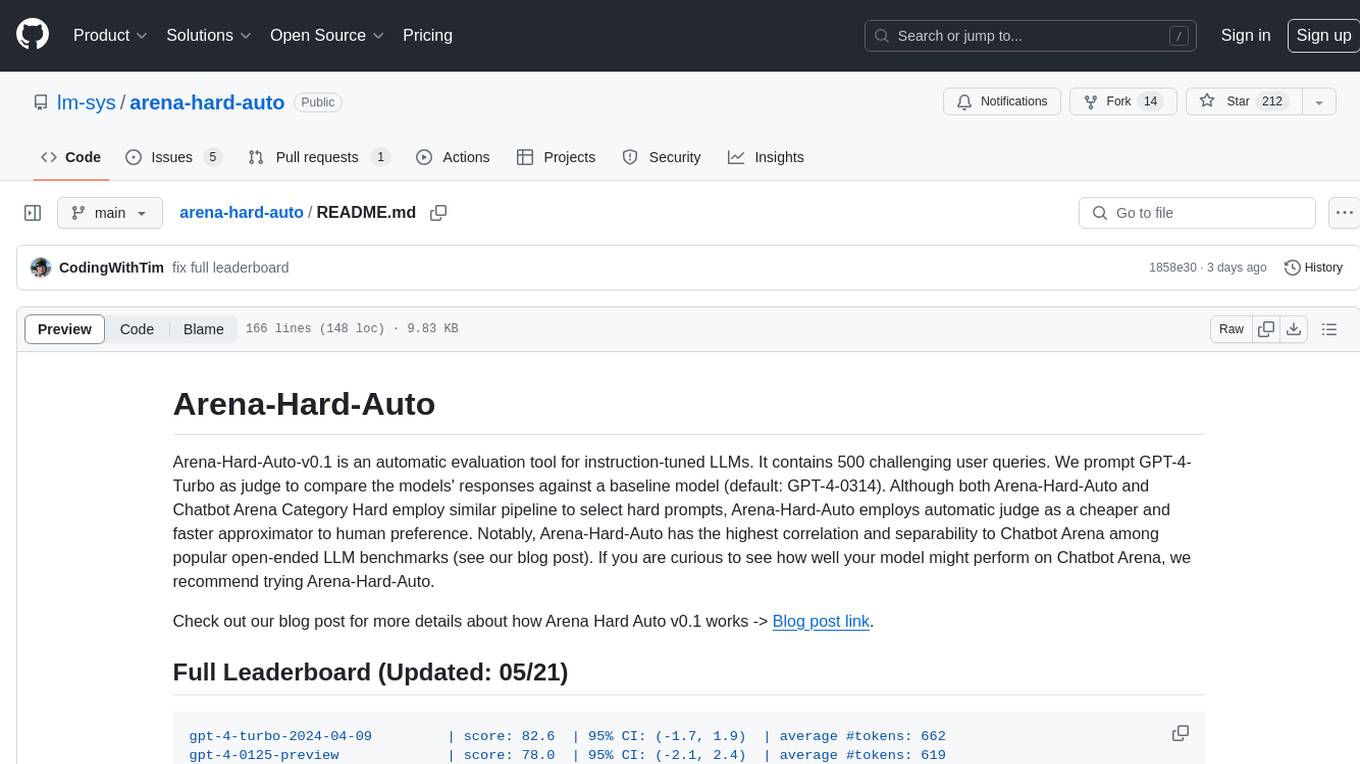
Task: Click the gpt-4-turbo-2024-04-09 leaderboard row
Action: tap(567, 736)
